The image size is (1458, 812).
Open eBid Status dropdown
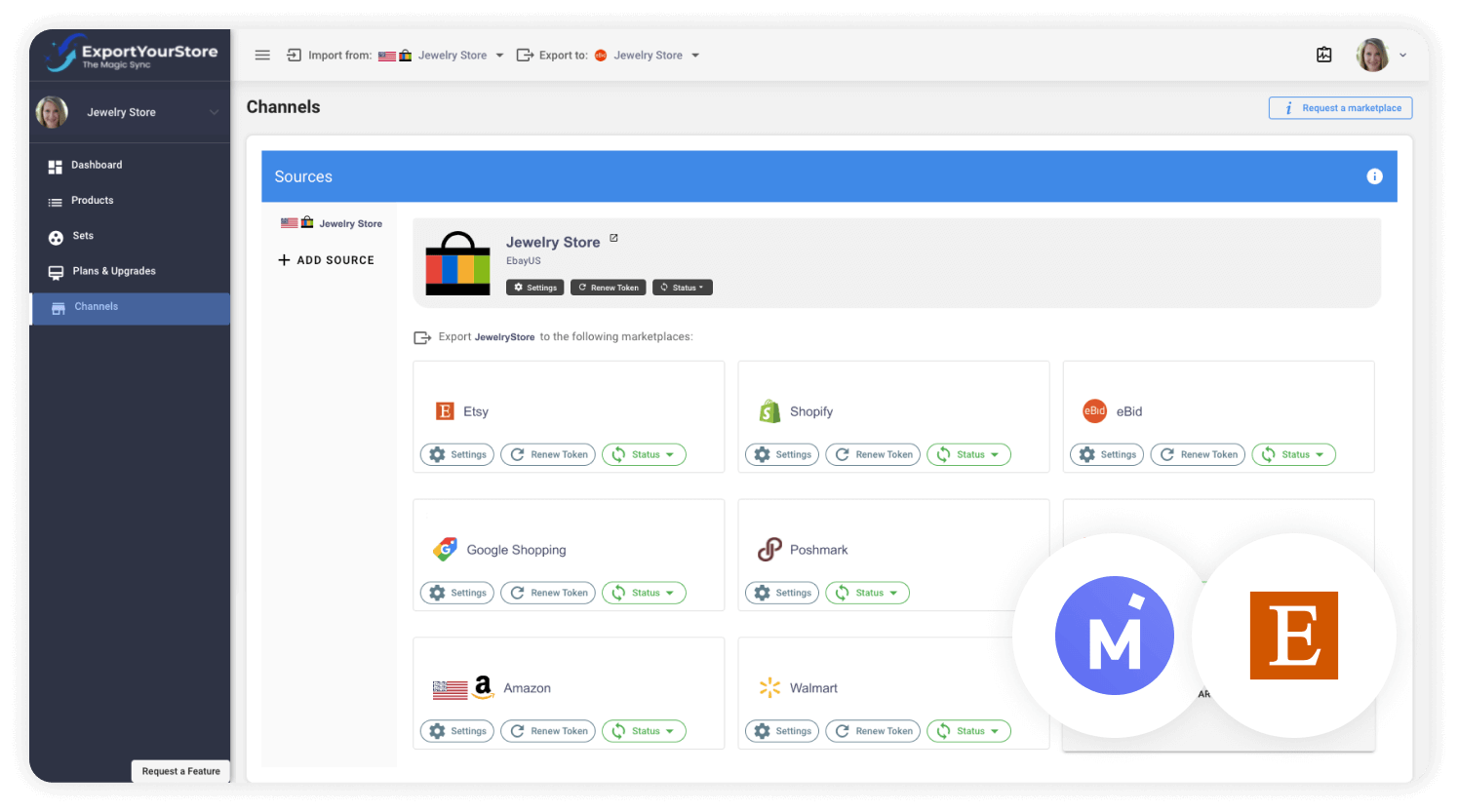pyautogui.click(x=1293, y=454)
